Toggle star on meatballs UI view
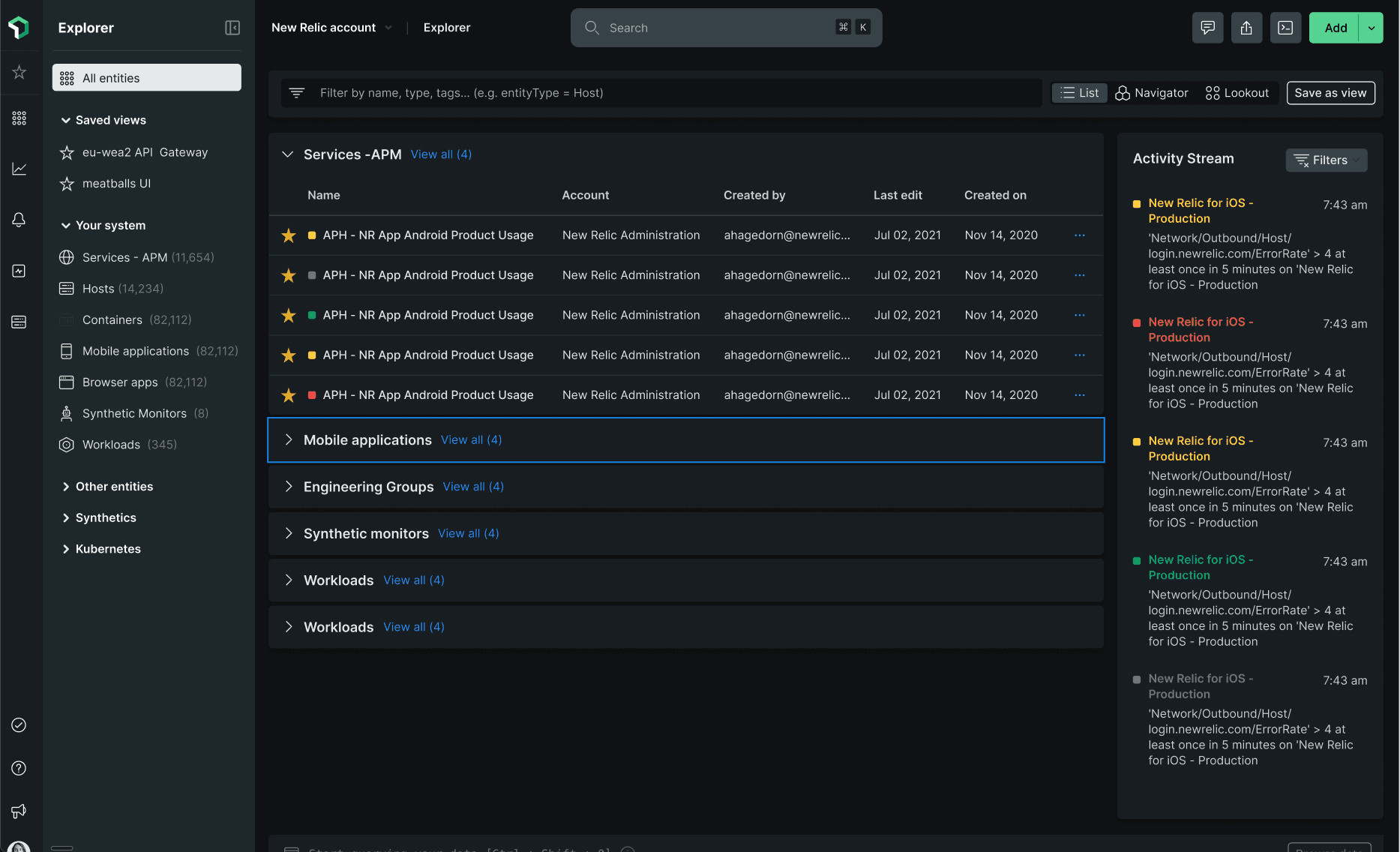This screenshot has width=1400, height=852. [67, 184]
